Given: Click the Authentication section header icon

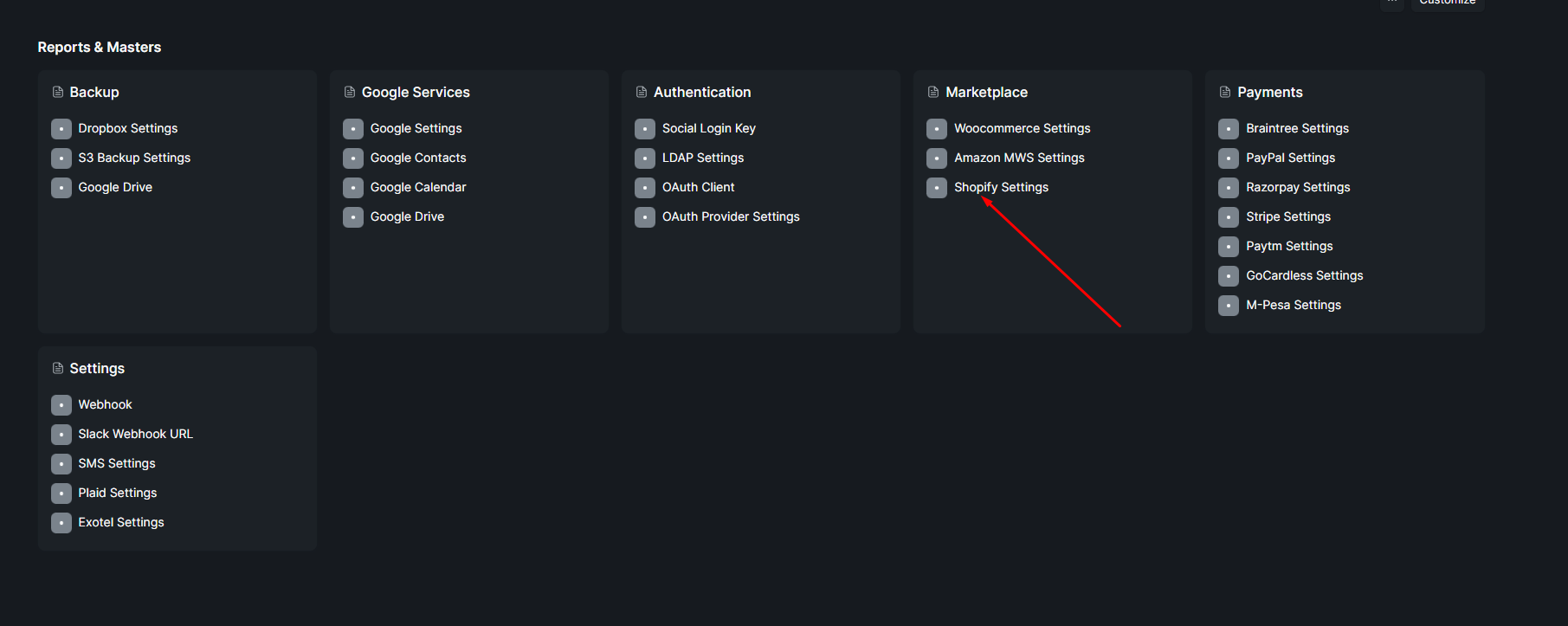Looking at the screenshot, I should tap(642, 91).
